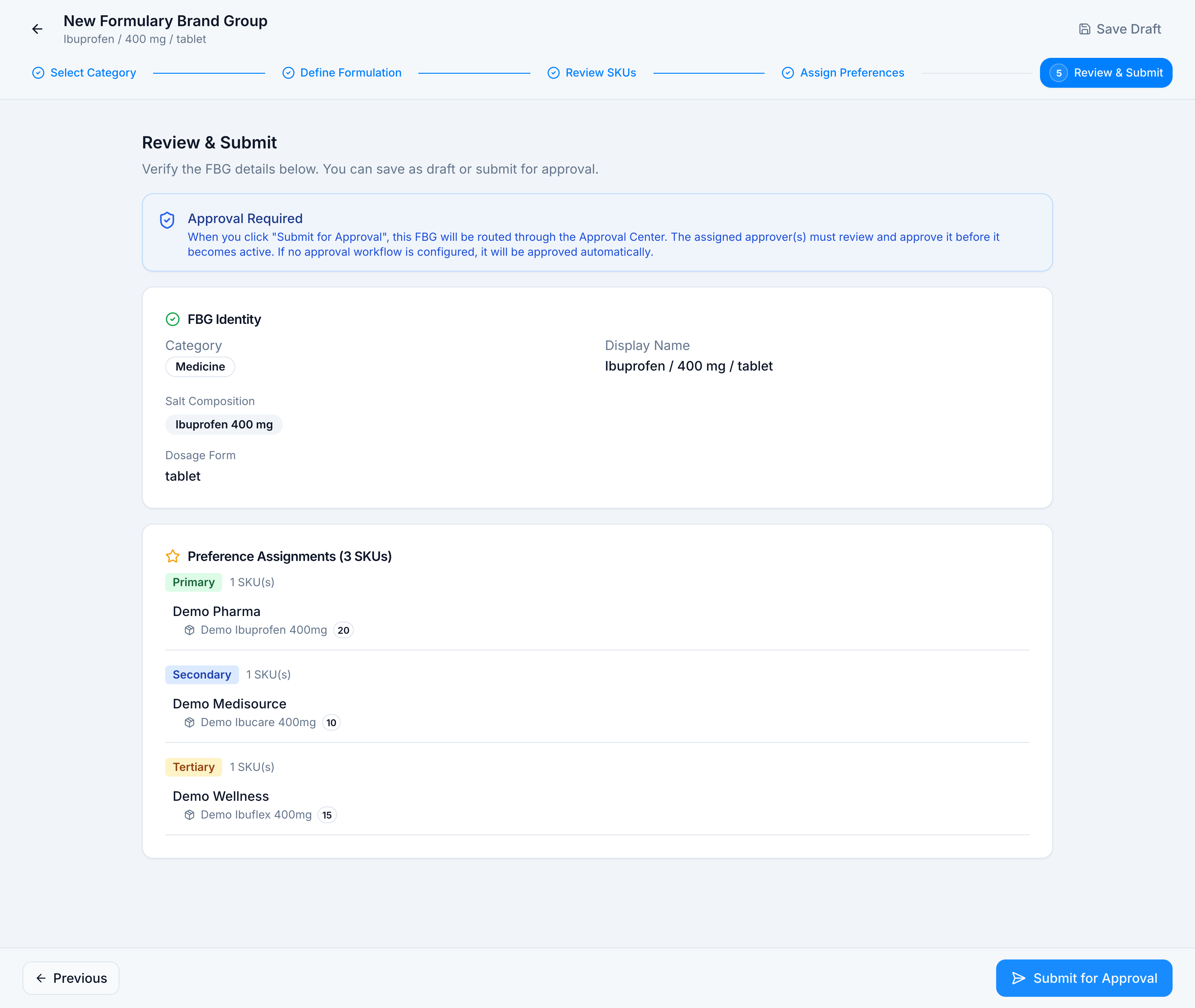Click the tablet dosage form value
Image resolution: width=1195 pixels, height=1008 pixels.
click(183, 477)
